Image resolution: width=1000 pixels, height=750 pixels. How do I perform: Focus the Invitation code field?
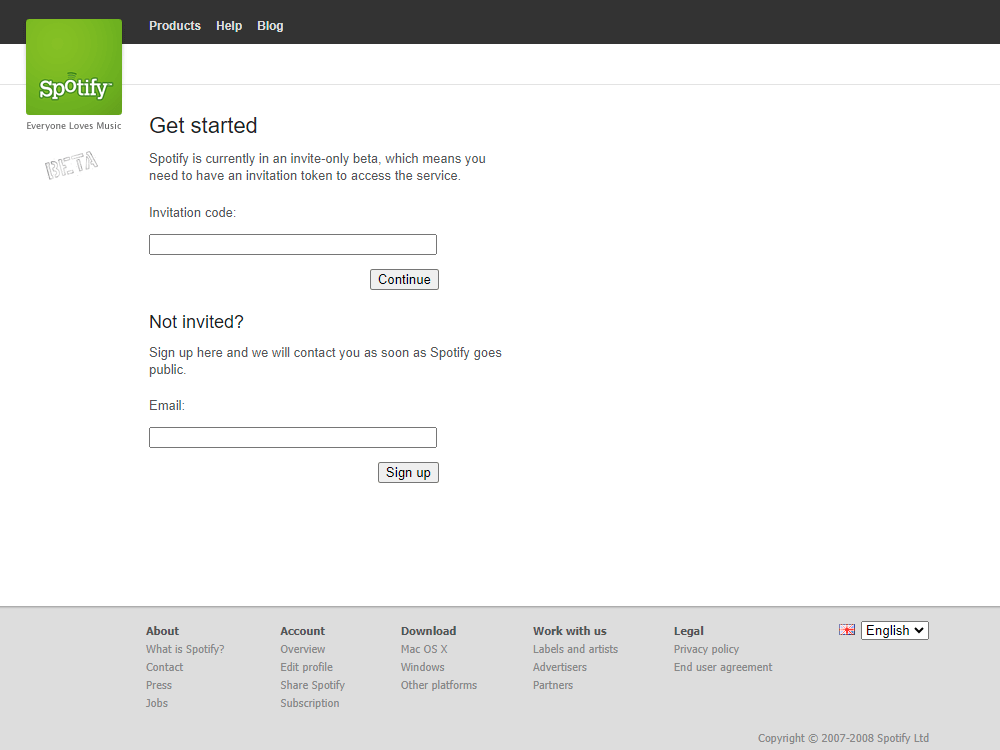(x=293, y=244)
